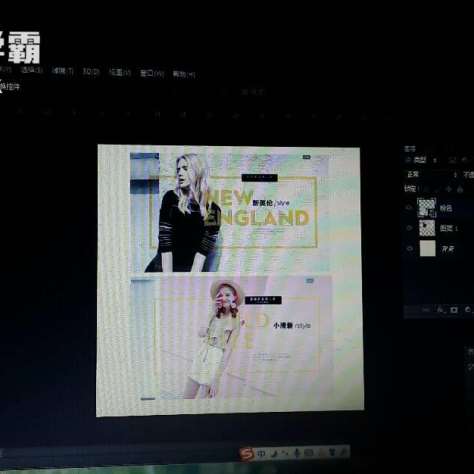This screenshot has height=474, width=474.
Task: Open the wrench toolbox icon on IME bar
Action: (x=343, y=452)
